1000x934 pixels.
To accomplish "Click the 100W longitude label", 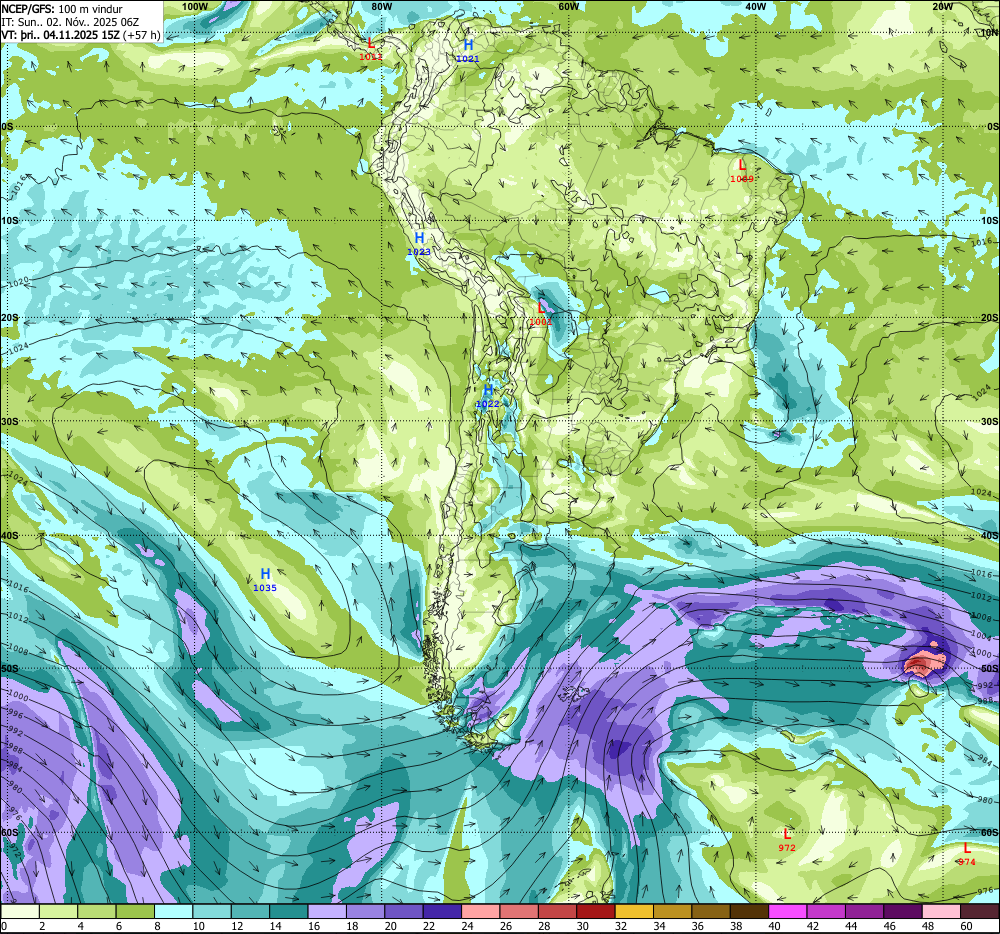I will pos(195,6).
